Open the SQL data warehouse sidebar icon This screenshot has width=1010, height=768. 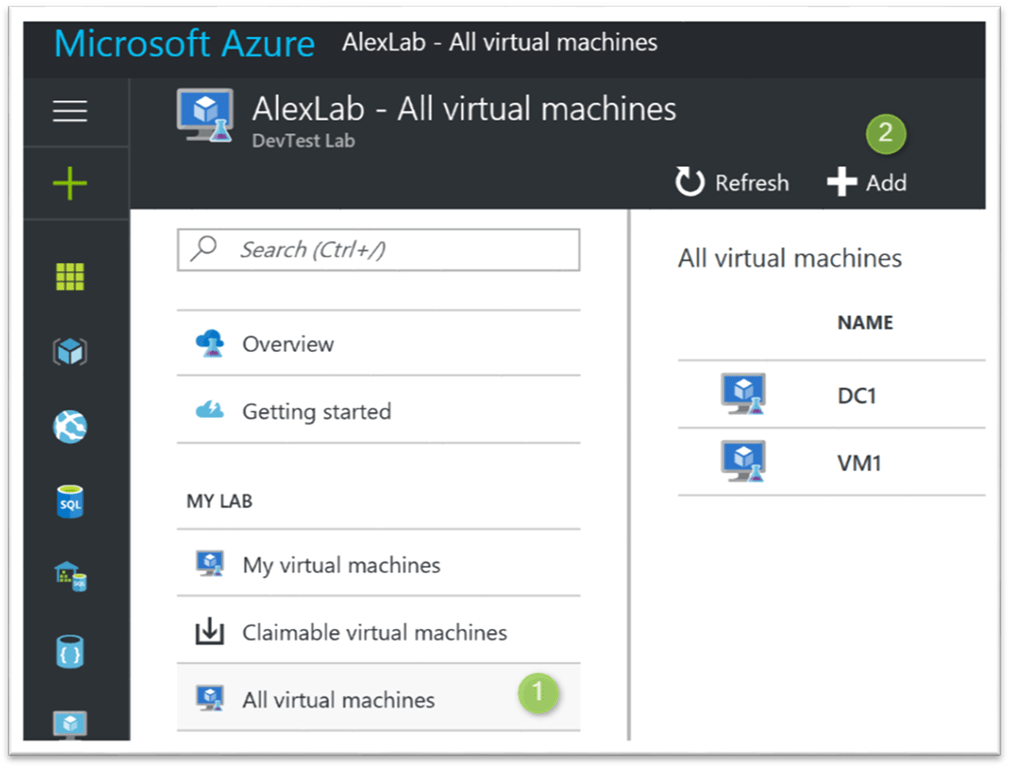(70, 576)
